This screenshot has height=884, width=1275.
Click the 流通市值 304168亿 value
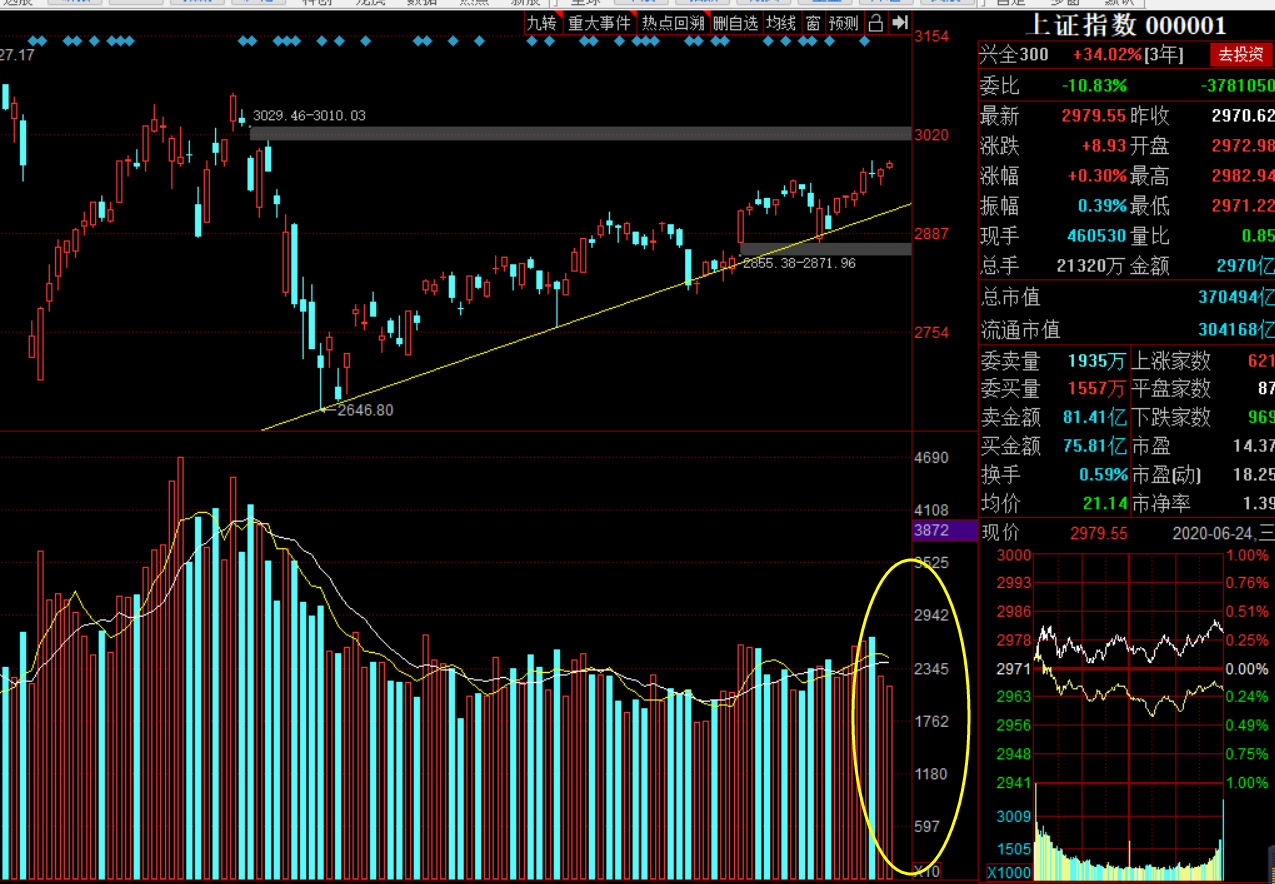pyautogui.click(x=1236, y=329)
